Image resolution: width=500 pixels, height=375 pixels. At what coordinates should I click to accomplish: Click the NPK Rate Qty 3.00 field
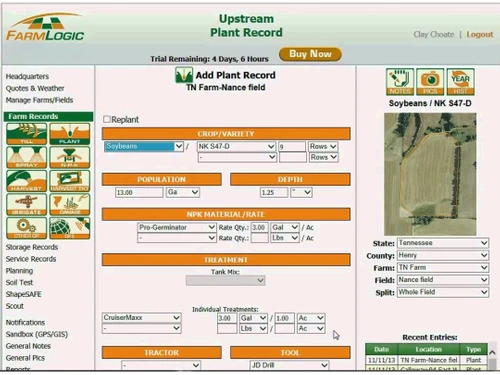[x=259, y=227]
